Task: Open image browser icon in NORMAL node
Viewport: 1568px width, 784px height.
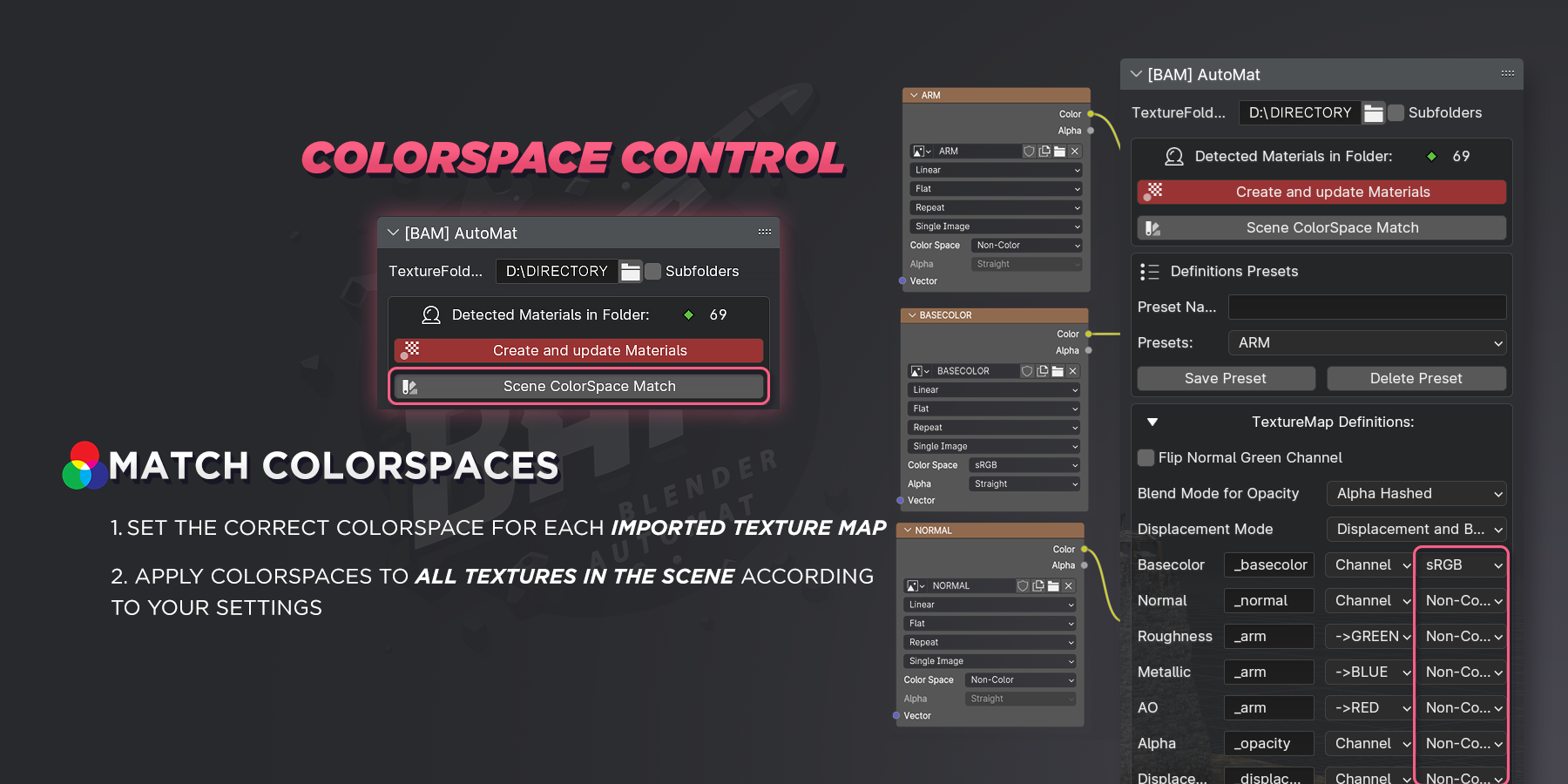Action: [916, 586]
